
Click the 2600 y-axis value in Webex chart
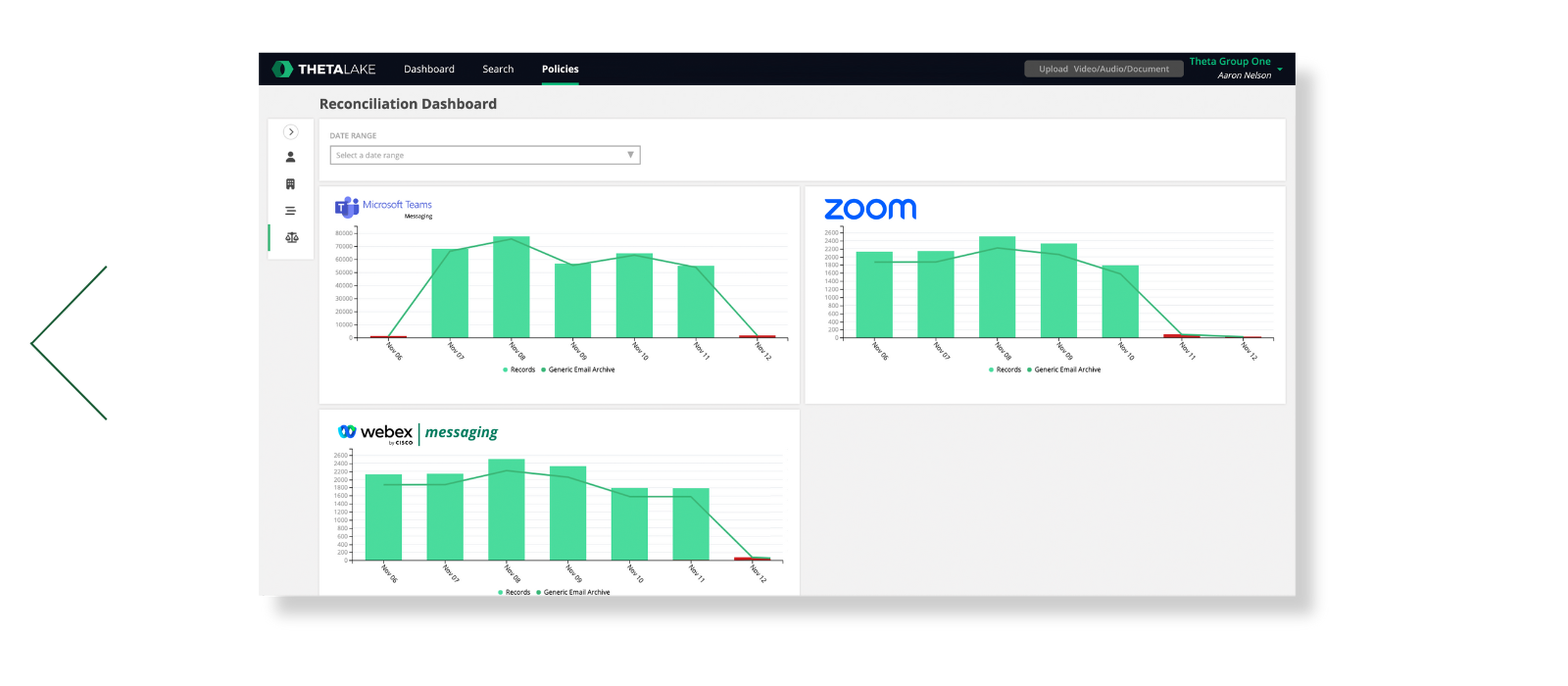pyautogui.click(x=340, y=456)
